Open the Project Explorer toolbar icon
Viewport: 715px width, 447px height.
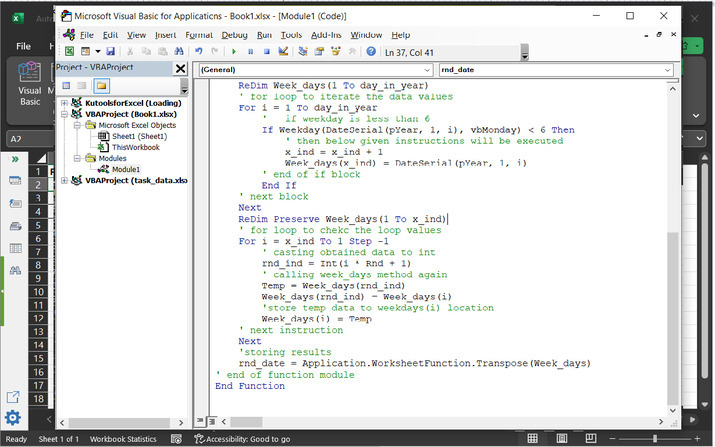(x=303, y=51)
